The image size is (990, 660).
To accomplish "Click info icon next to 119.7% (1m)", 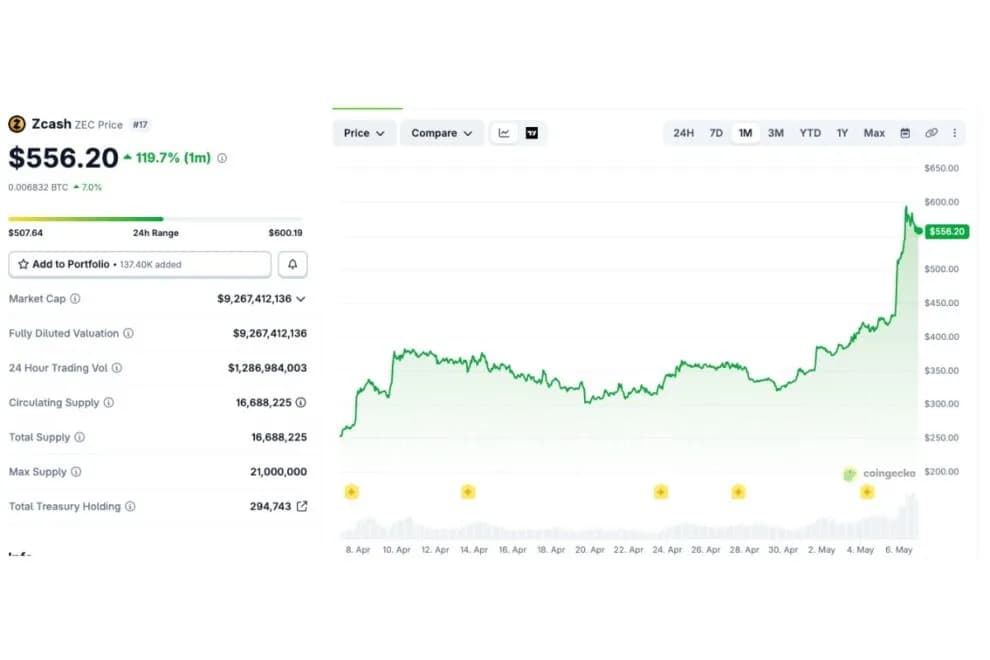I will point(222,158).
